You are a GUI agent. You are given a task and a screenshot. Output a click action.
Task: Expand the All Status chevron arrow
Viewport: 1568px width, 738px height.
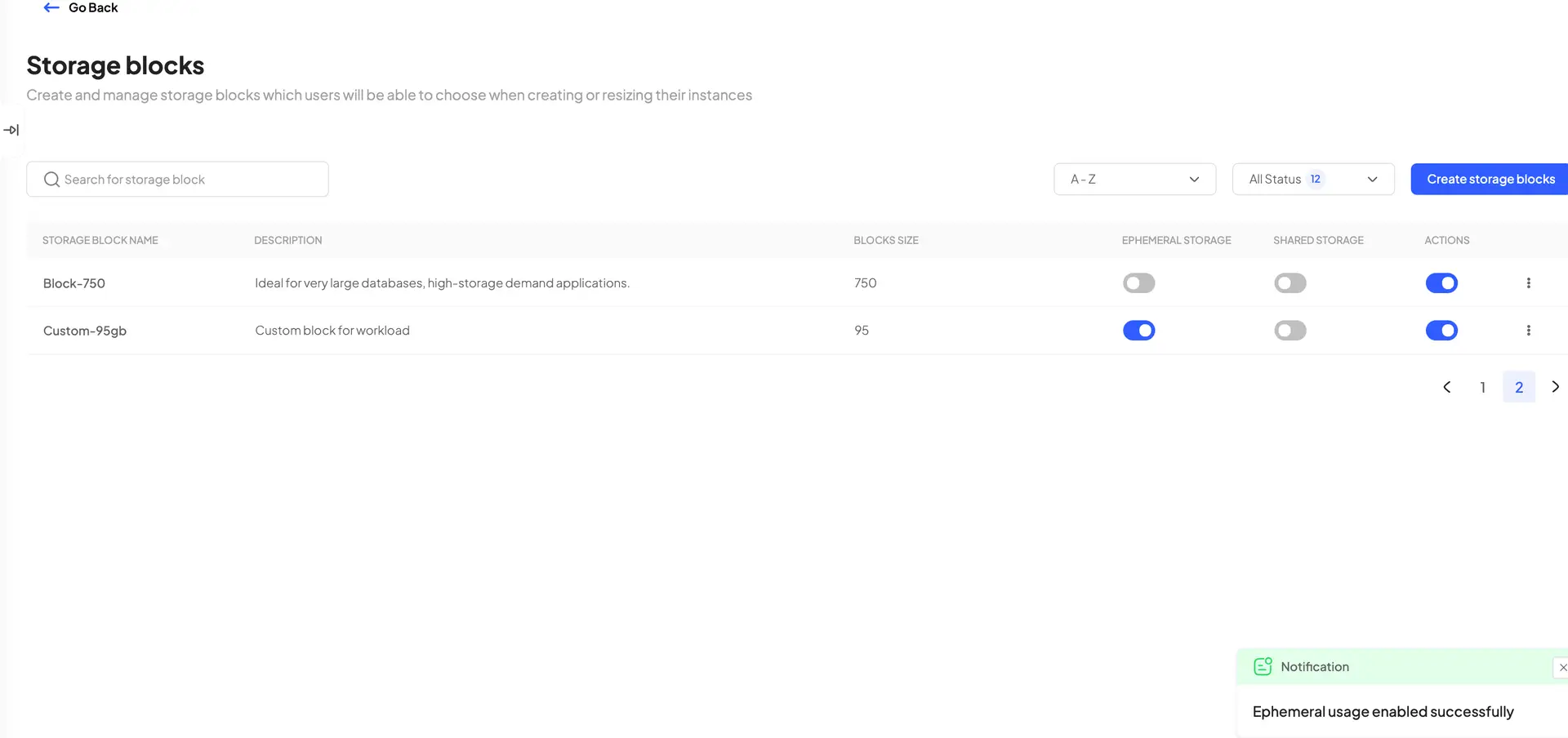click(x=1372, y=179)
